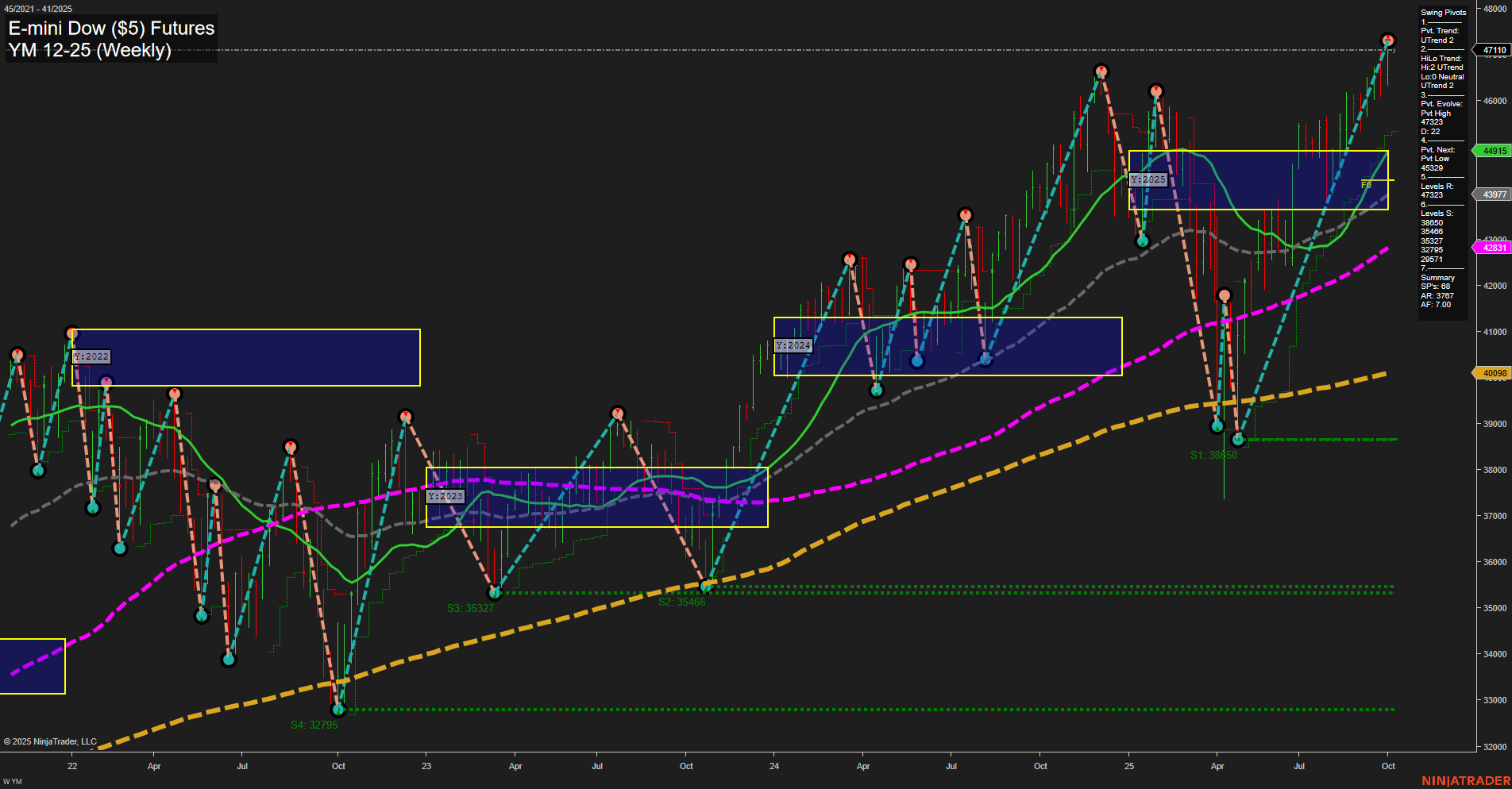Image resolution: width=1512 pixels, height=789 pixels.
Task: Click the 47110 current price marker
Action: (1493, 50)
